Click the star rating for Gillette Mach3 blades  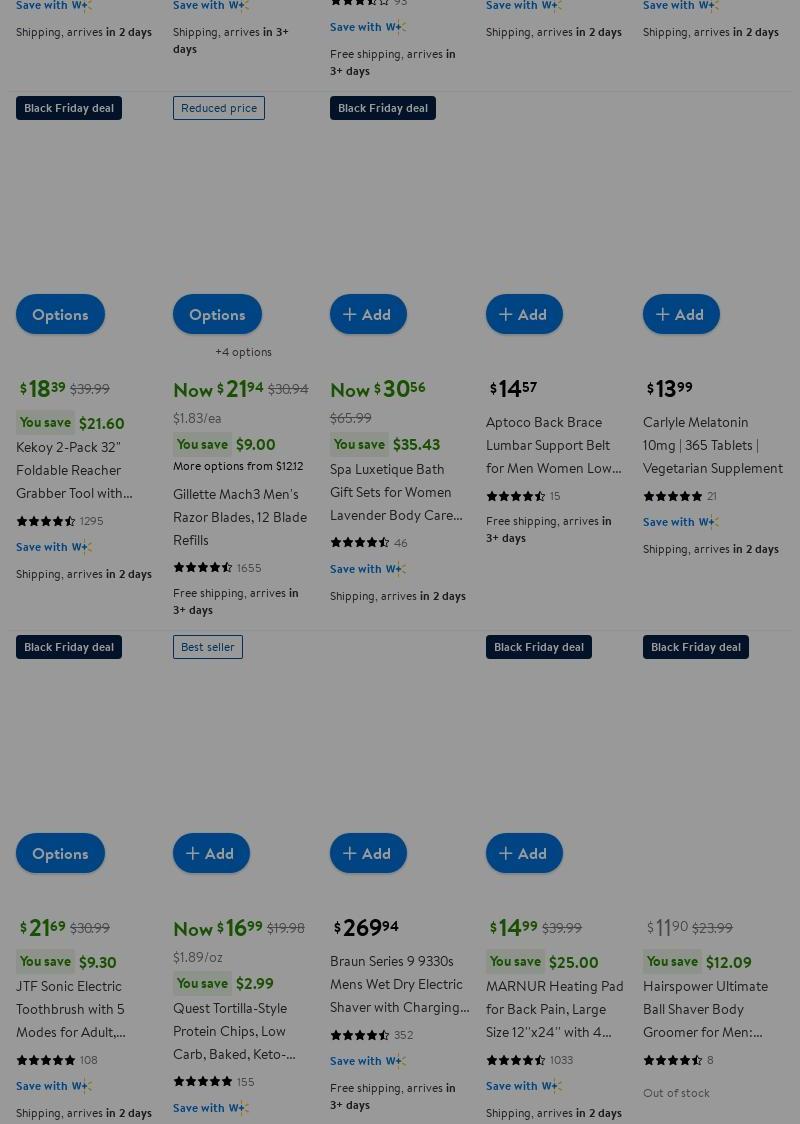point(203,568)
